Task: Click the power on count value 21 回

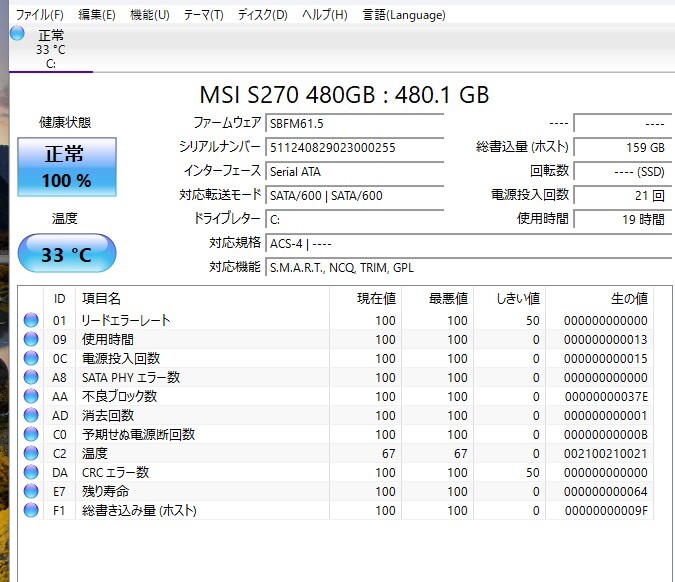Action: pos(622,196)
